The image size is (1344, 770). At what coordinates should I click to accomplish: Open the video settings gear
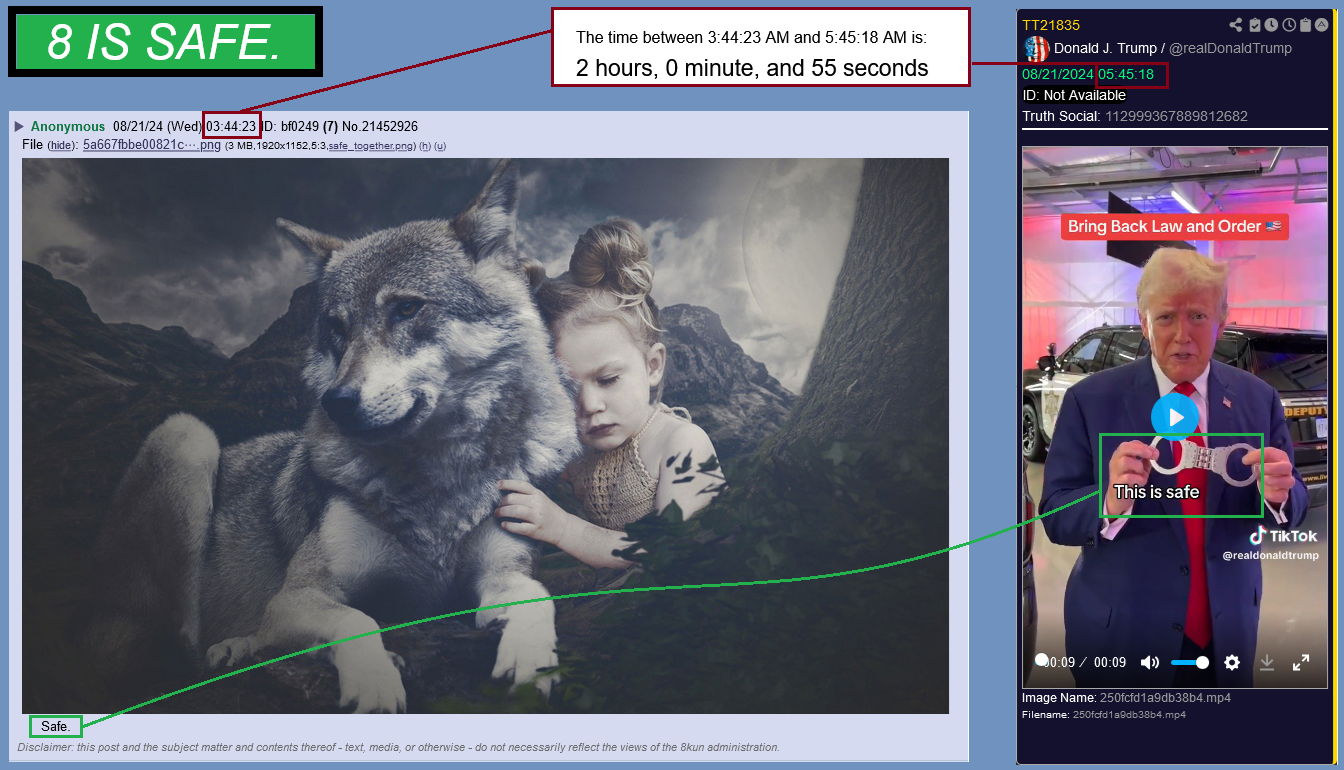1232,662
